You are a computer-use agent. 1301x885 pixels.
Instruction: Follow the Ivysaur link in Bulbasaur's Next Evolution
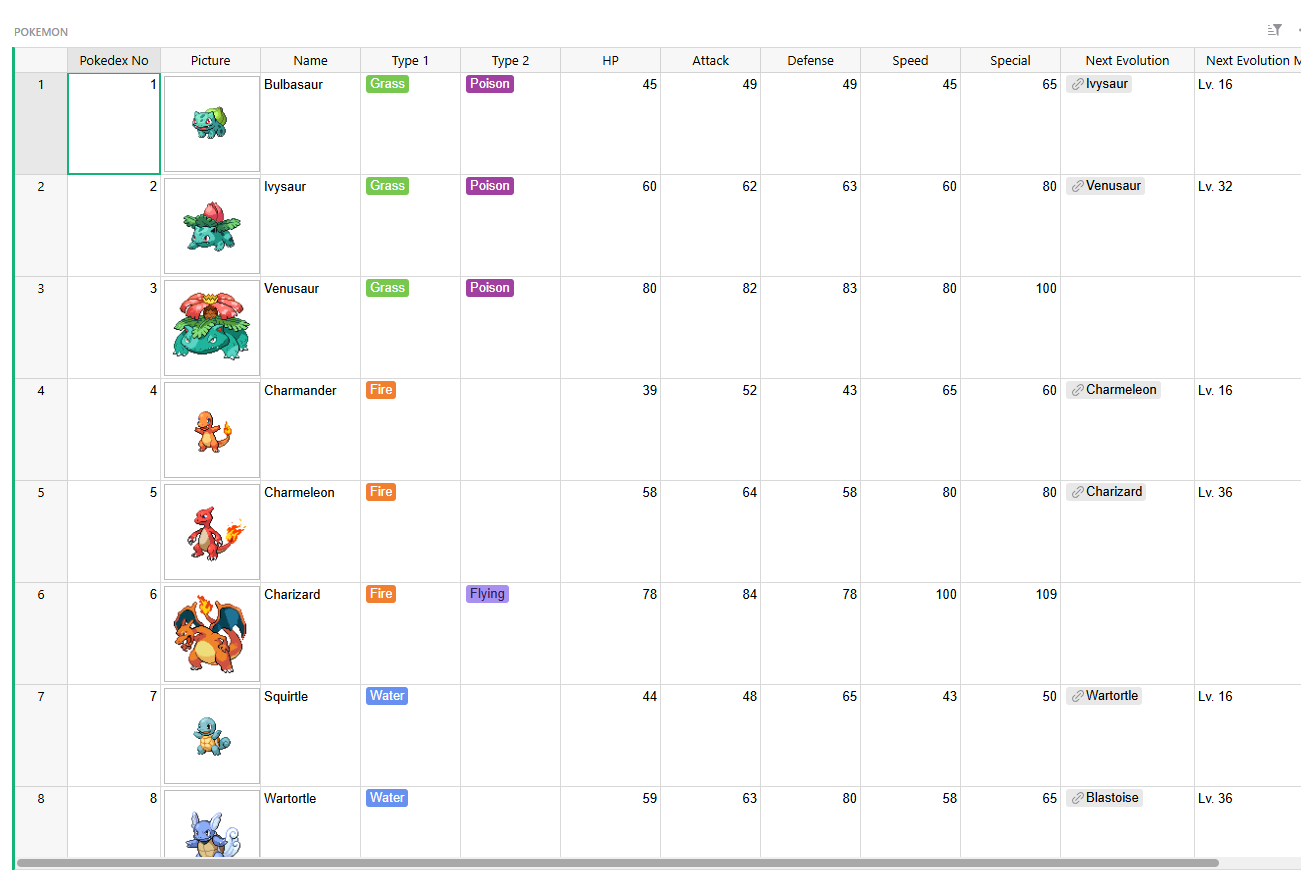point(1099,84)
